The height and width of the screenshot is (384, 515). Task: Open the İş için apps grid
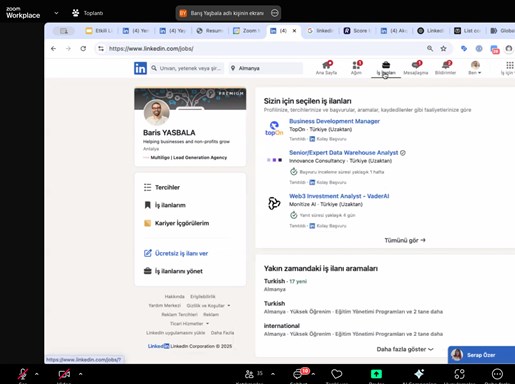click(509, 65)
